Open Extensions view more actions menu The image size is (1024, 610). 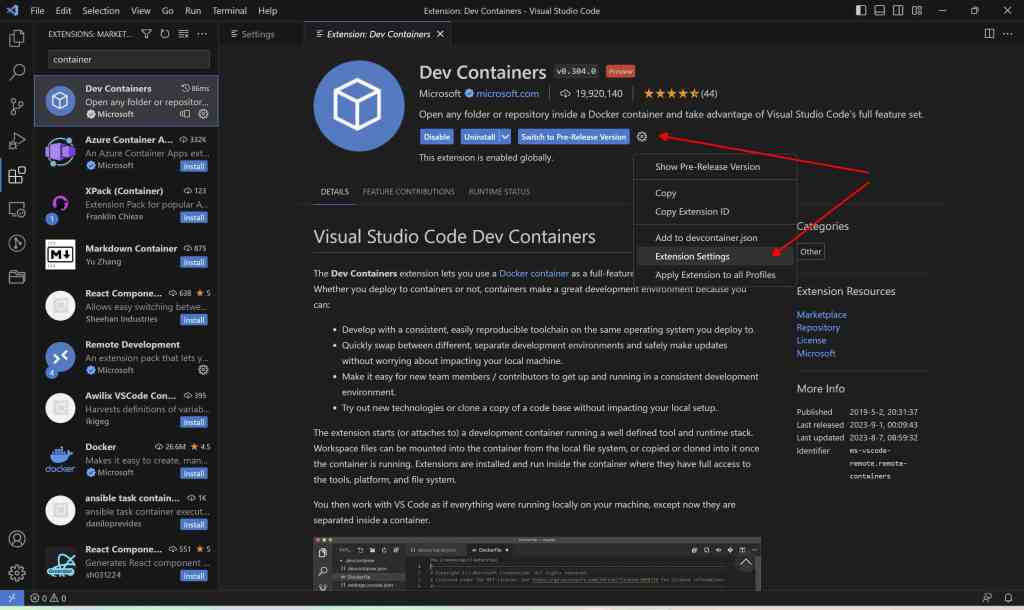202,34
